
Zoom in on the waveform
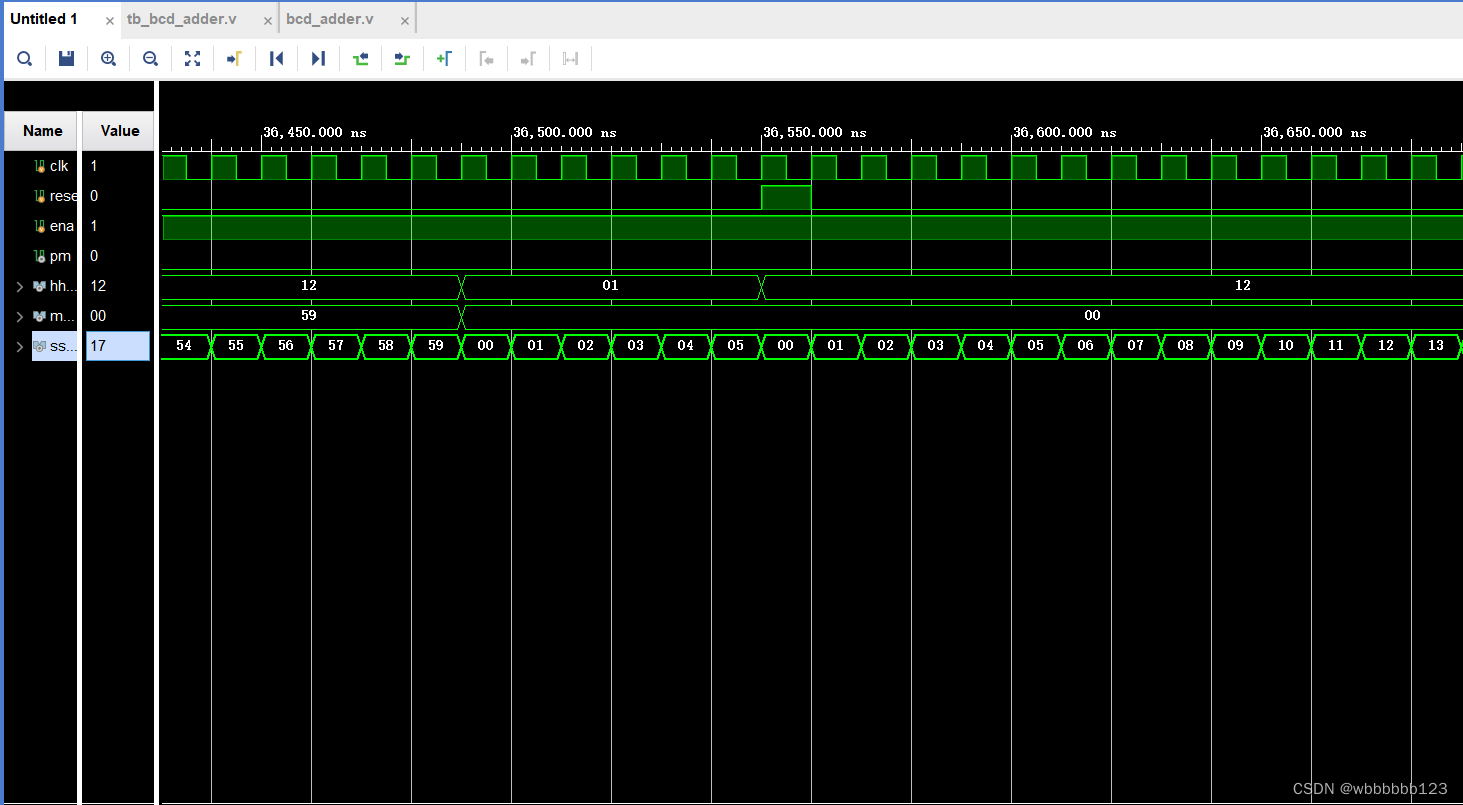[108, 59]
